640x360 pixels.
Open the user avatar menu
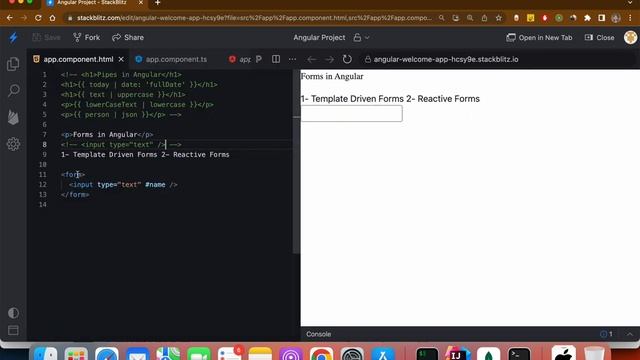pyautogui.click(x=630, y=38)
